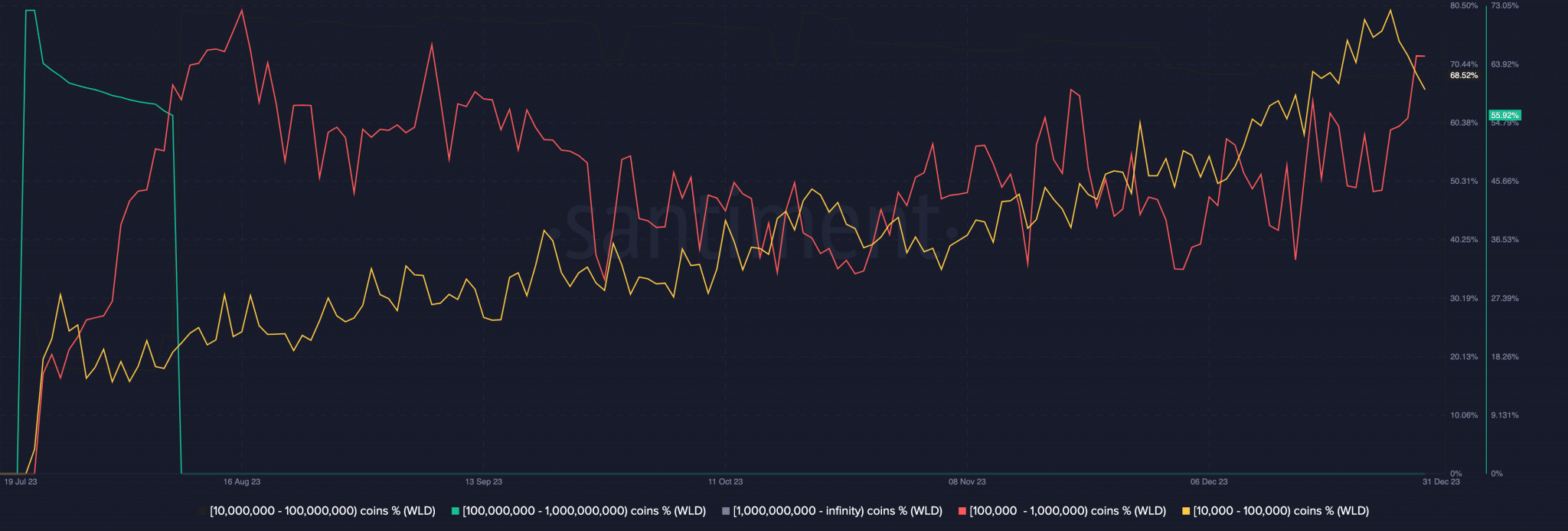Select the 11 Oct 23 date marker

pyautogui.click(x=725, y=482)
